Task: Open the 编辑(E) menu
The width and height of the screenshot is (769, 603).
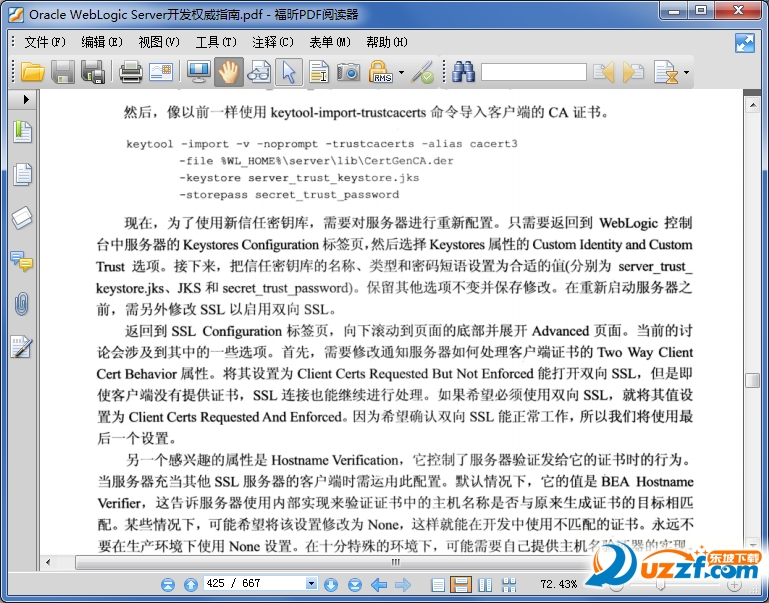Action: [x=102, y=42]
